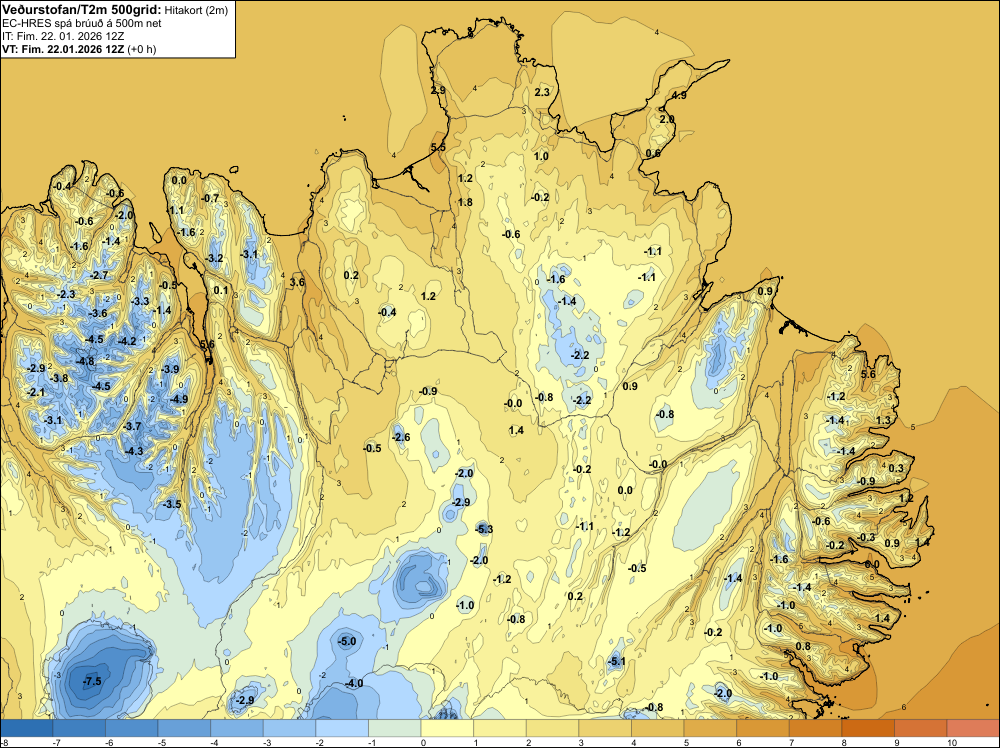This screenshot has width=1000, height=748.
Task: Click the '1.3' temperature value
Action: tap(883, 420)
